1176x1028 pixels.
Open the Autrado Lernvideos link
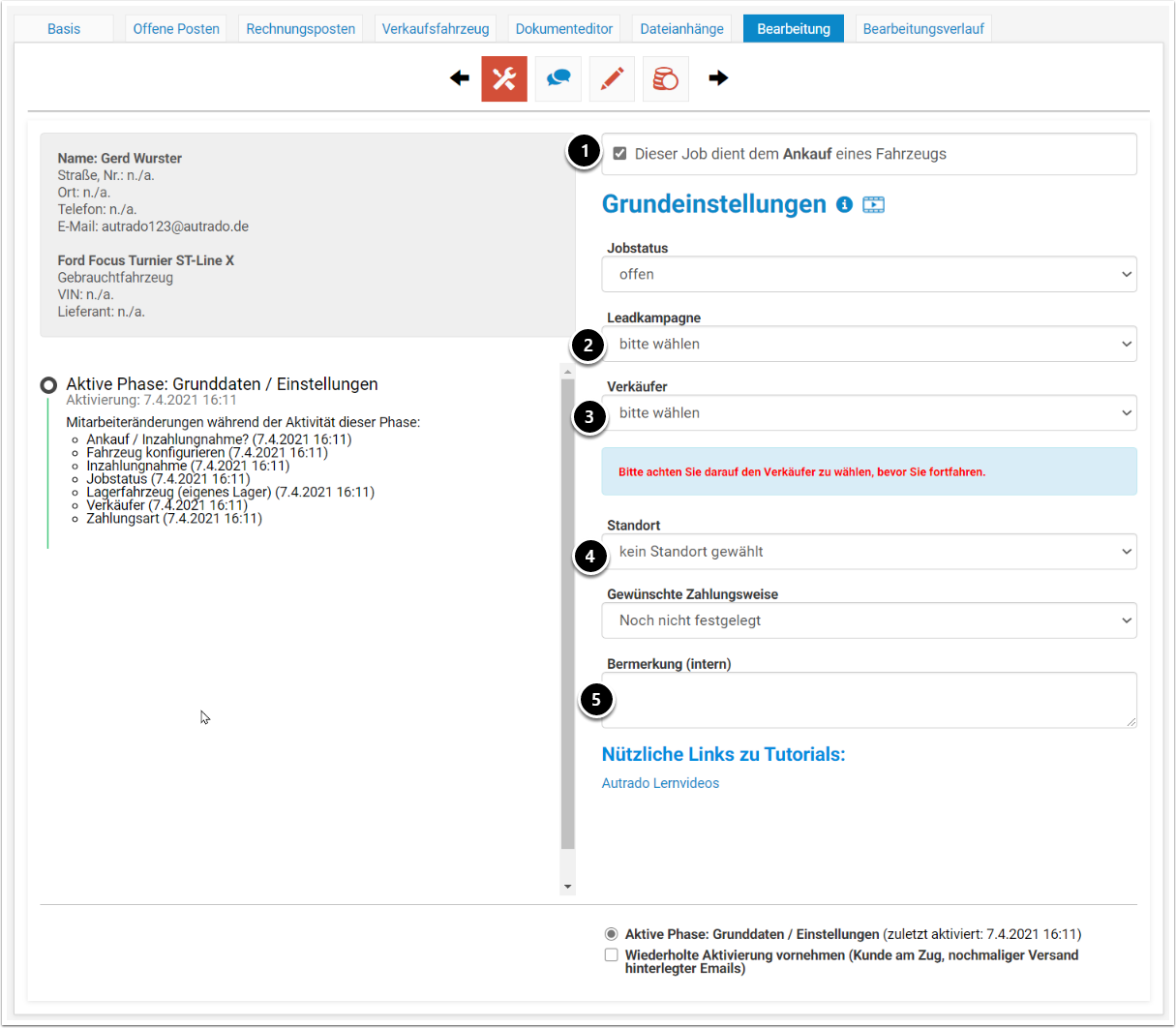(x=660, y=783)
